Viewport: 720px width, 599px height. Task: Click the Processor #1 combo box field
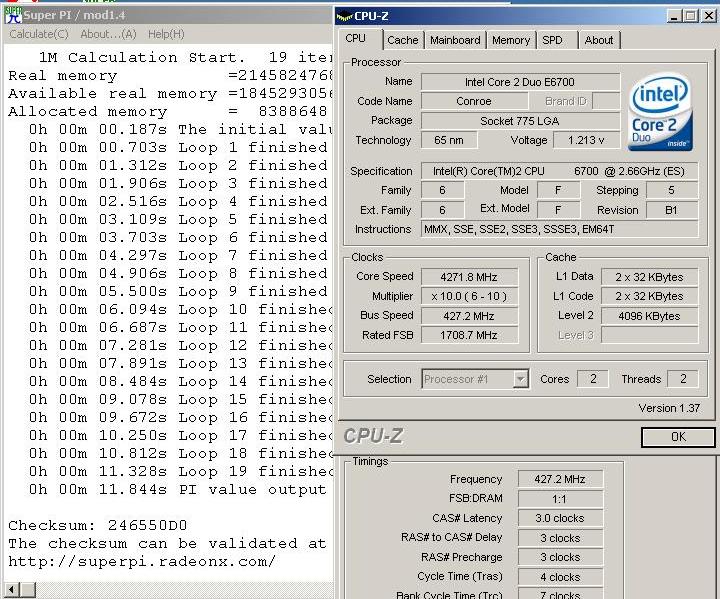[475, 379]
